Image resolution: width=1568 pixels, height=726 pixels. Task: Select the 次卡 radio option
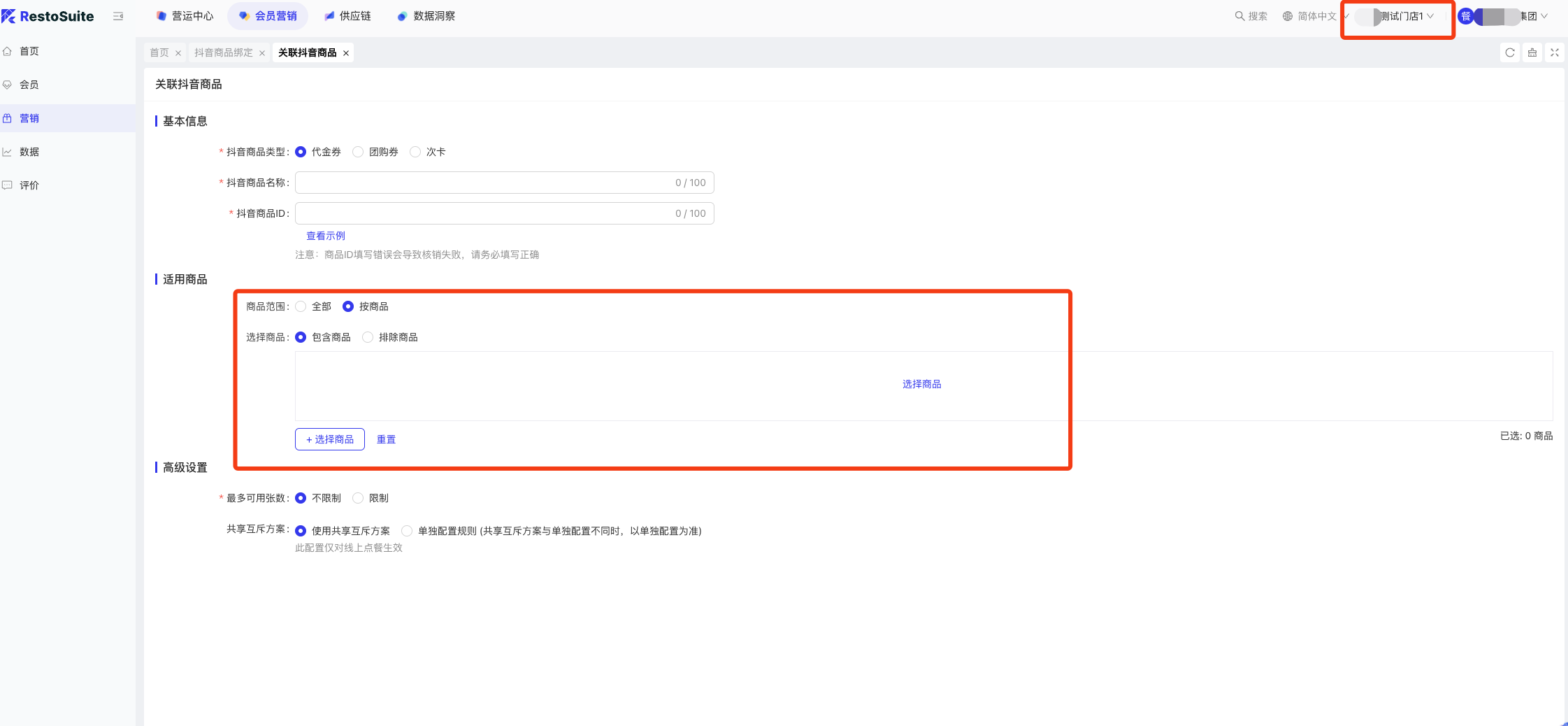coord(415,152)
